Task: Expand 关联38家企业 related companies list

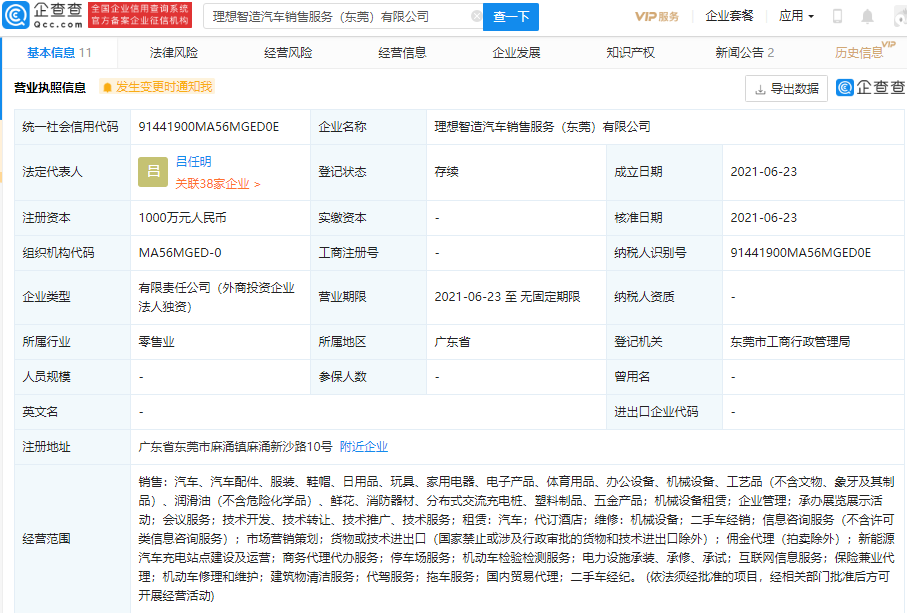Action: click(214, 183)
